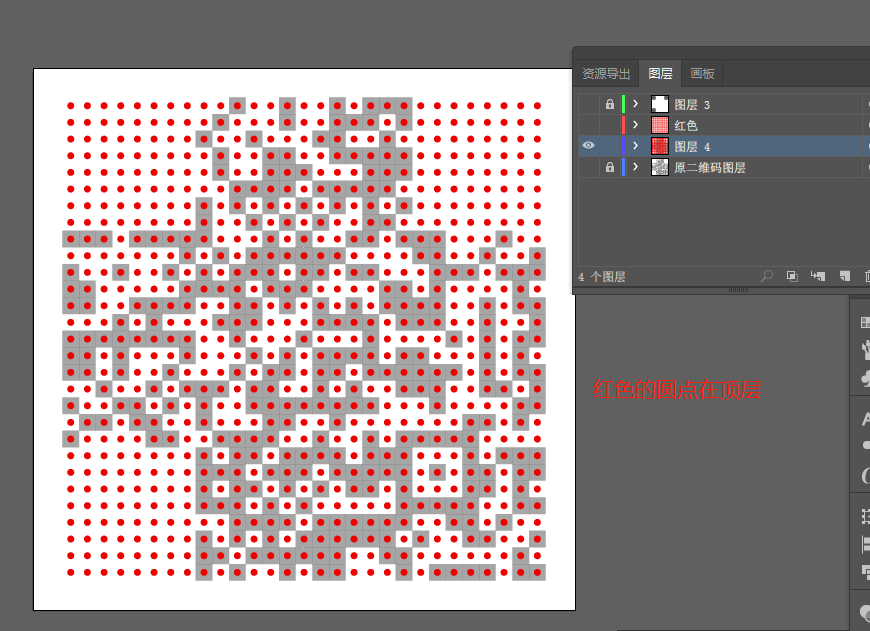Select the layer named 原二维码图层
This screenshot has height=631, width=870.
tap(710, 168)
